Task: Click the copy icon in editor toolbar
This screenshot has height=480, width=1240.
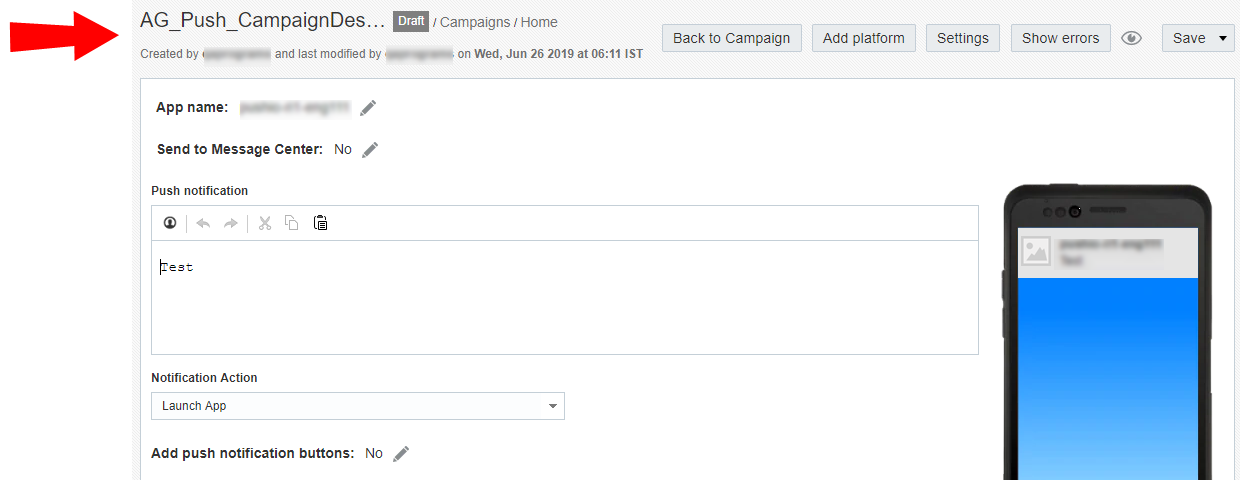Action: [292, 223]
